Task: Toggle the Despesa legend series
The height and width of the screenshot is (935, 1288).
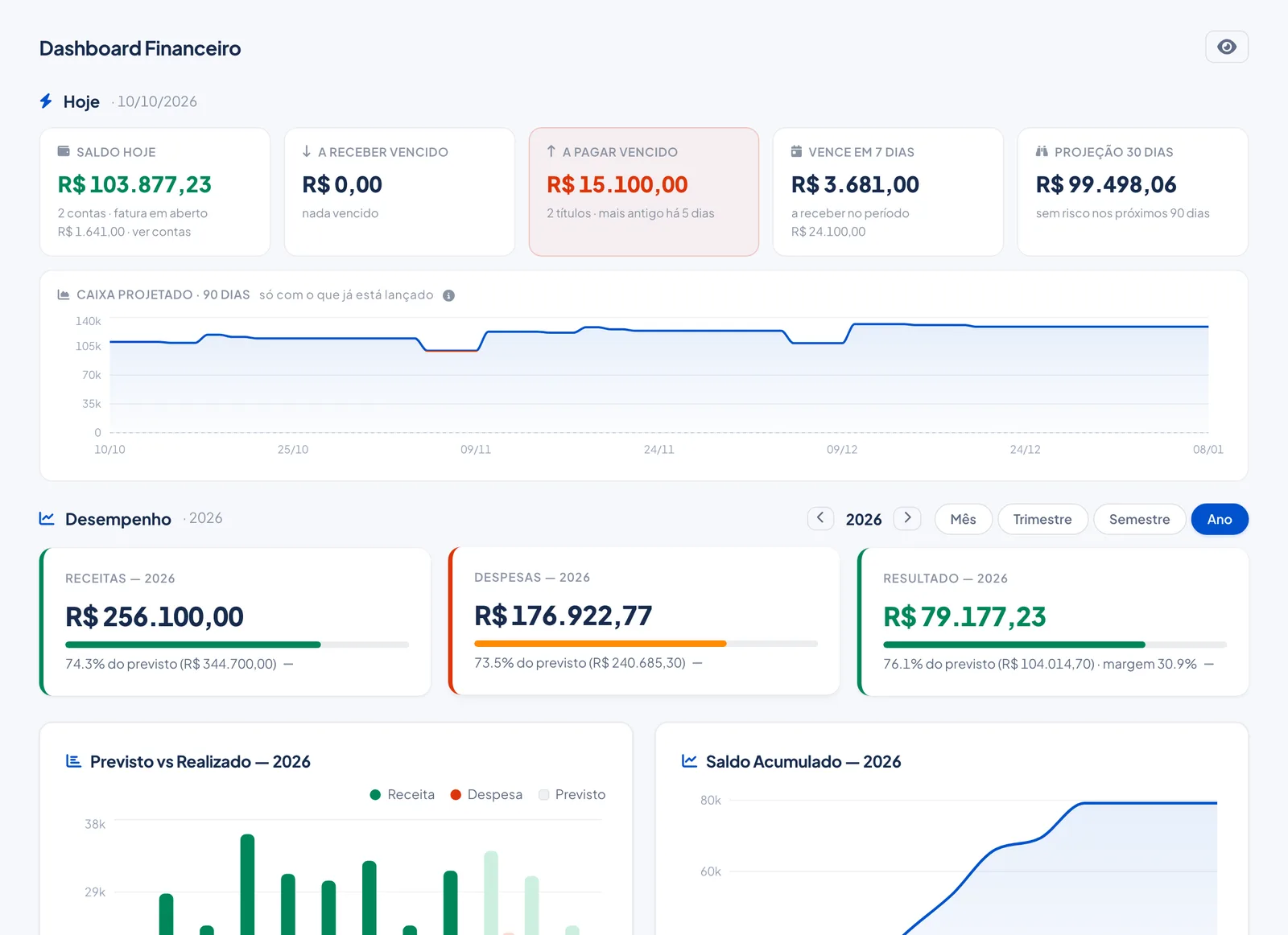Action: coord(486,794)
